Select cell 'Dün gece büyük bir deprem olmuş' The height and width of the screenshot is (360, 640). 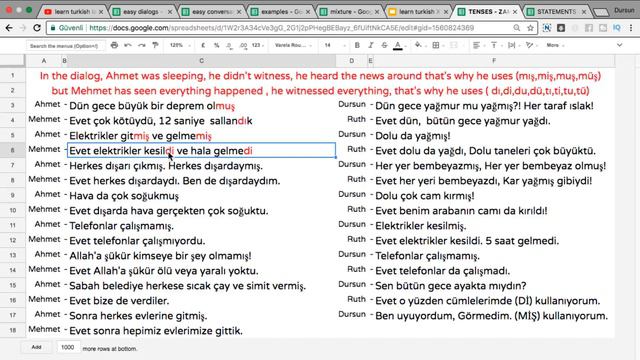pyautogui.click(x=201, y=106)
